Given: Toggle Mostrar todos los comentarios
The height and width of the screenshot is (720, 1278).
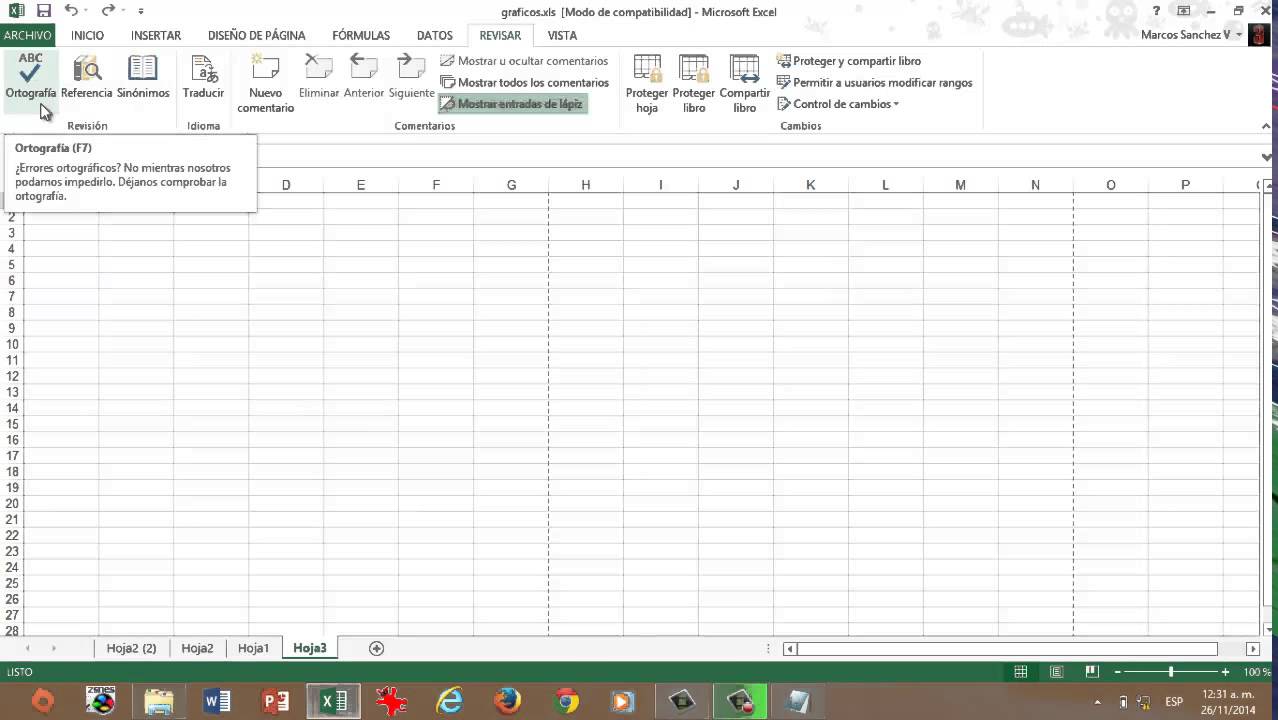Looking at the screenshot, I should [x=525, y=83].
